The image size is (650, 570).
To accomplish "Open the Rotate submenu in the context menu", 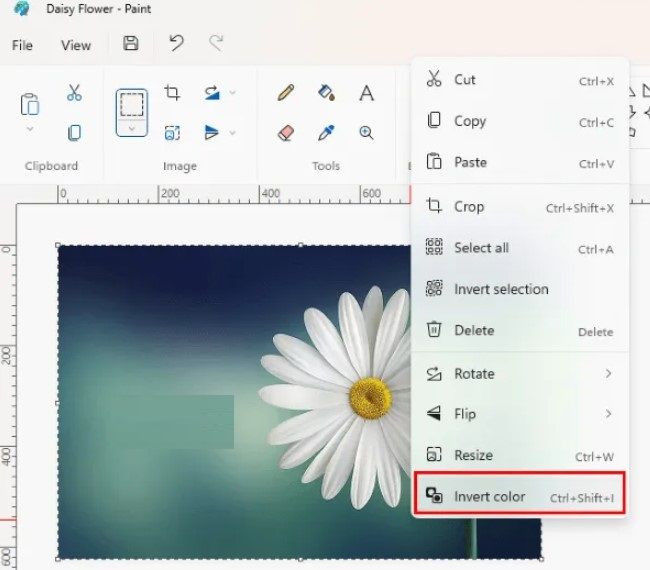I will pyautogui.click(x=520, y=373).
